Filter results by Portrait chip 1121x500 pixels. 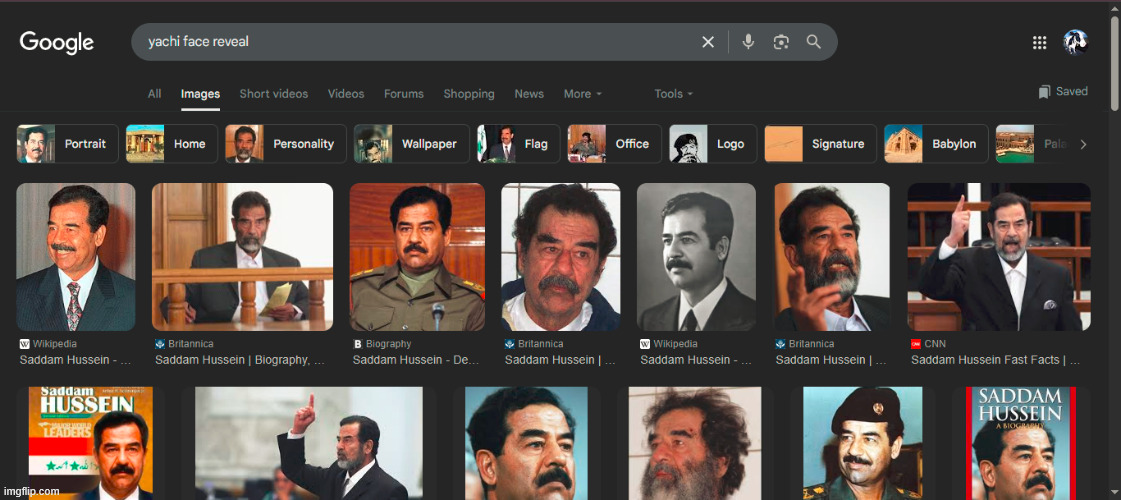(x=68, y=144)
